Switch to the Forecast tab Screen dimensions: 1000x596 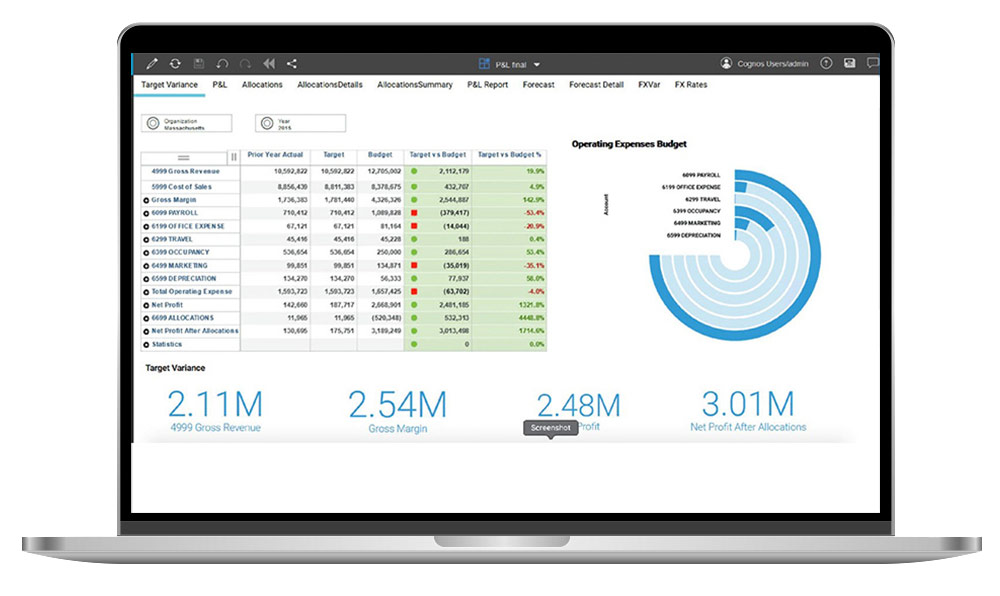538,85
